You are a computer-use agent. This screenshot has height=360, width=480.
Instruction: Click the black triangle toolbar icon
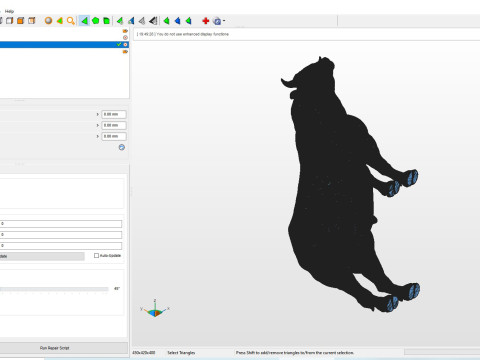point(153,21)
